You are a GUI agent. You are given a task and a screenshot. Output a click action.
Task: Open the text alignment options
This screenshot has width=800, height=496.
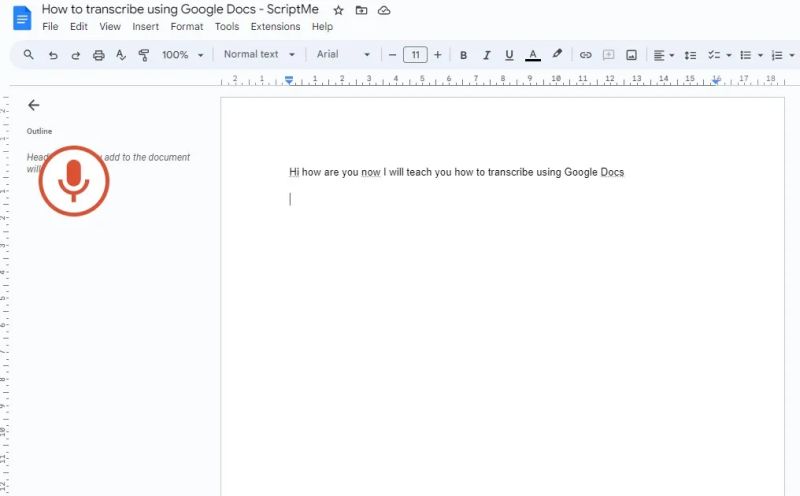[664, 55]
